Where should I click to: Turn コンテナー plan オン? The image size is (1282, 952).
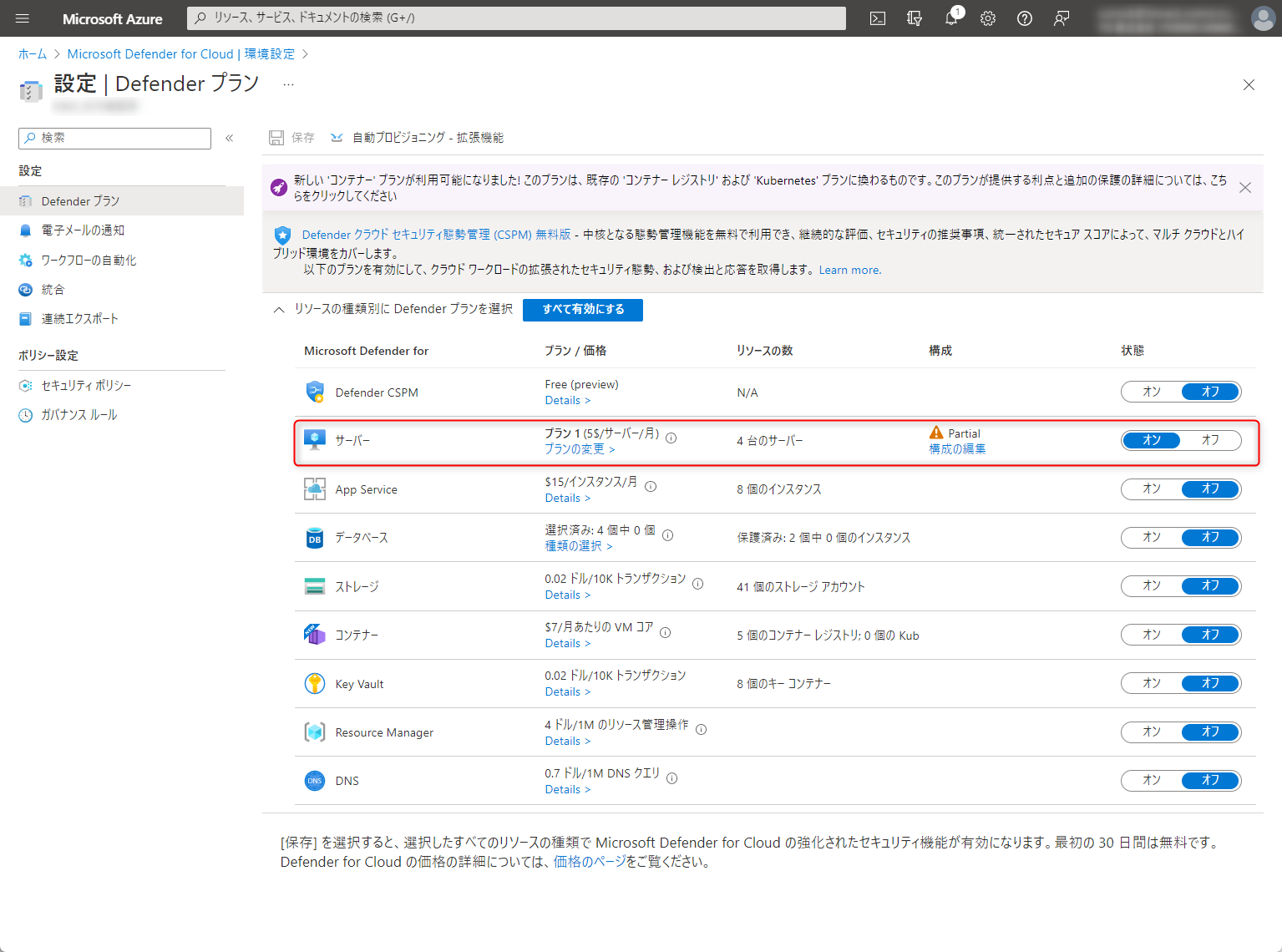click(1152, 635)
